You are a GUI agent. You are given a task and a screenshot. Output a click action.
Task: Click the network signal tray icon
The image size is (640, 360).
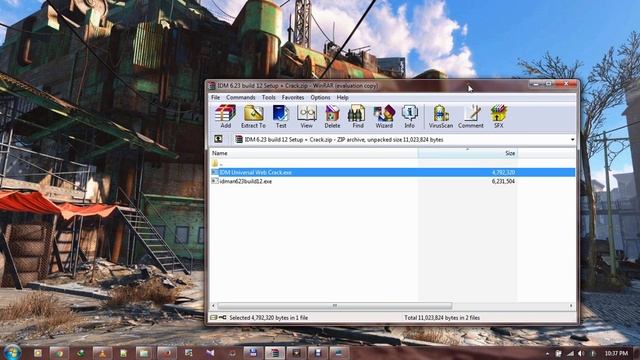coord(570,353)
